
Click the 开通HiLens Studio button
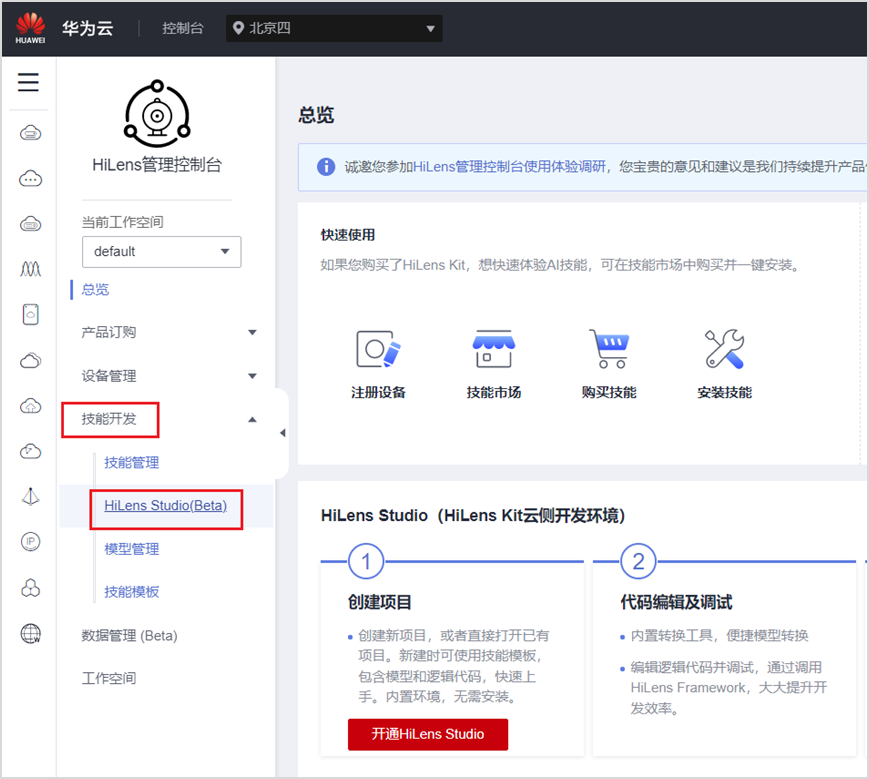coord(428,734)
